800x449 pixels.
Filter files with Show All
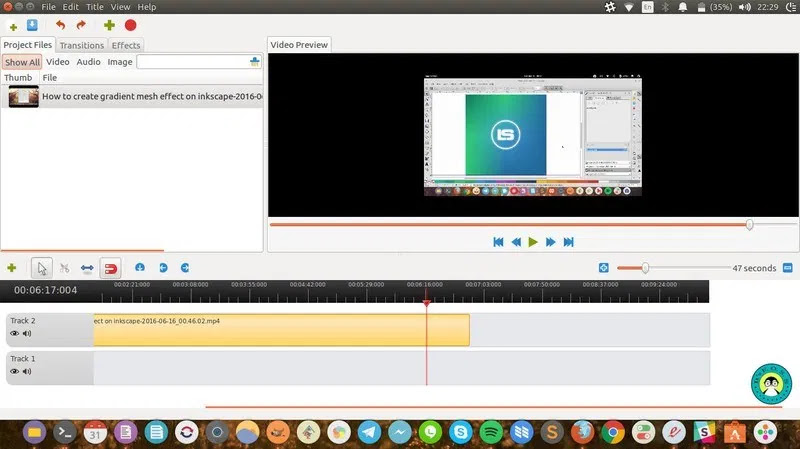coord(22,62)
